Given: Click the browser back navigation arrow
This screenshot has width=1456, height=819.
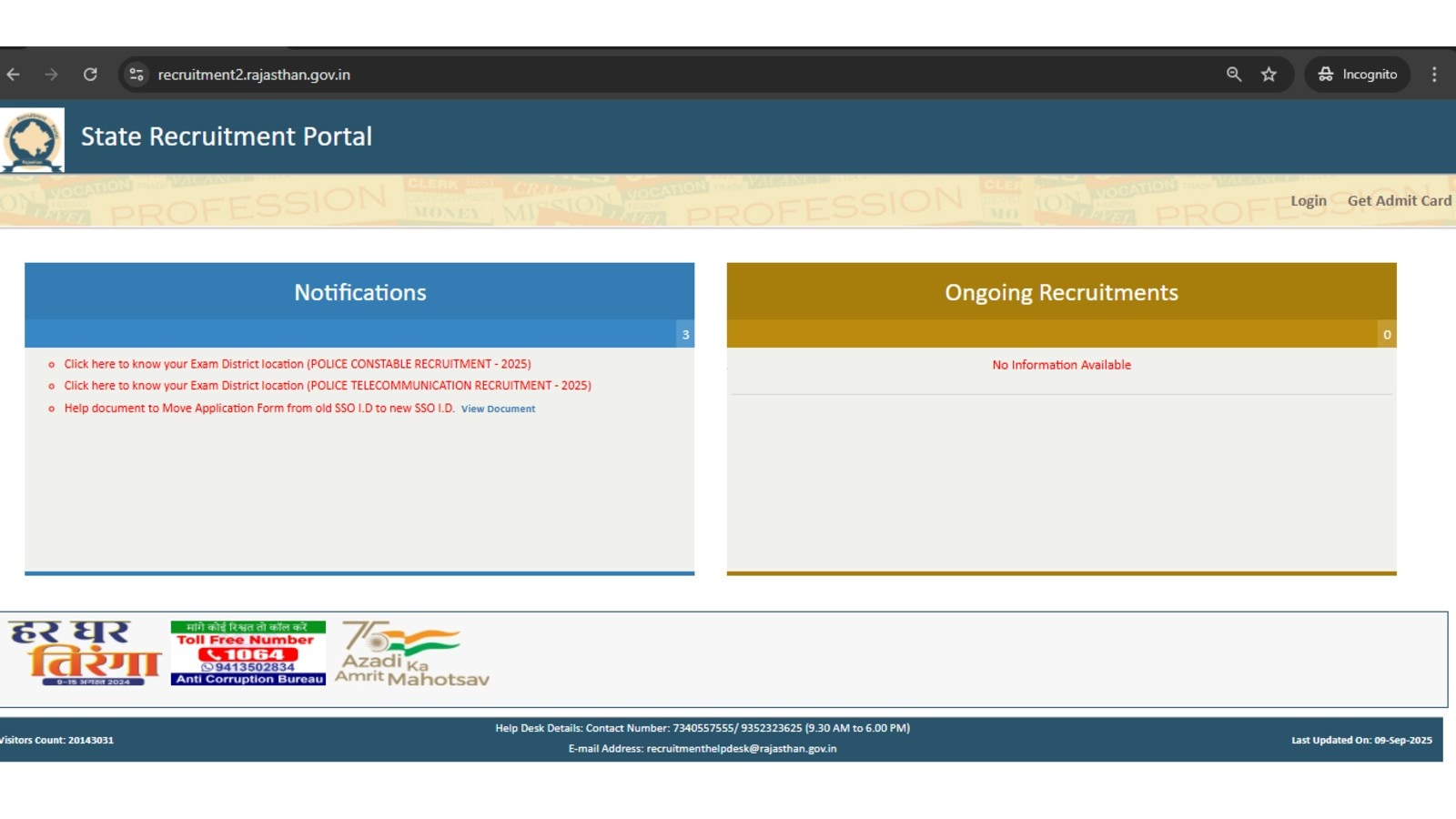Looking at the screenshot, I should tap(13, 75).
